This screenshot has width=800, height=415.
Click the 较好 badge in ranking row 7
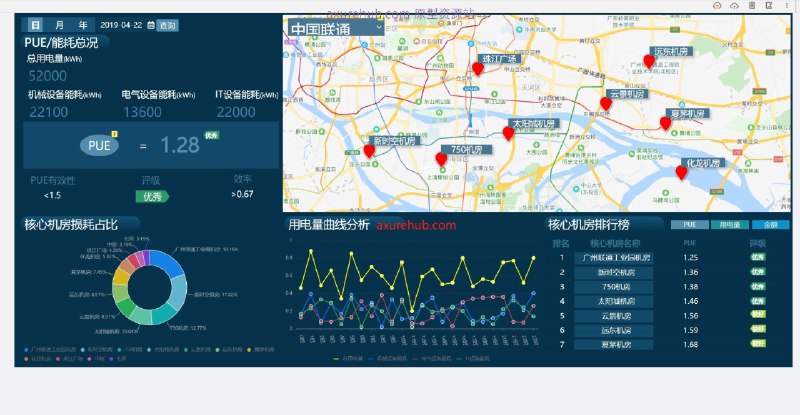[x=758, y=344]
